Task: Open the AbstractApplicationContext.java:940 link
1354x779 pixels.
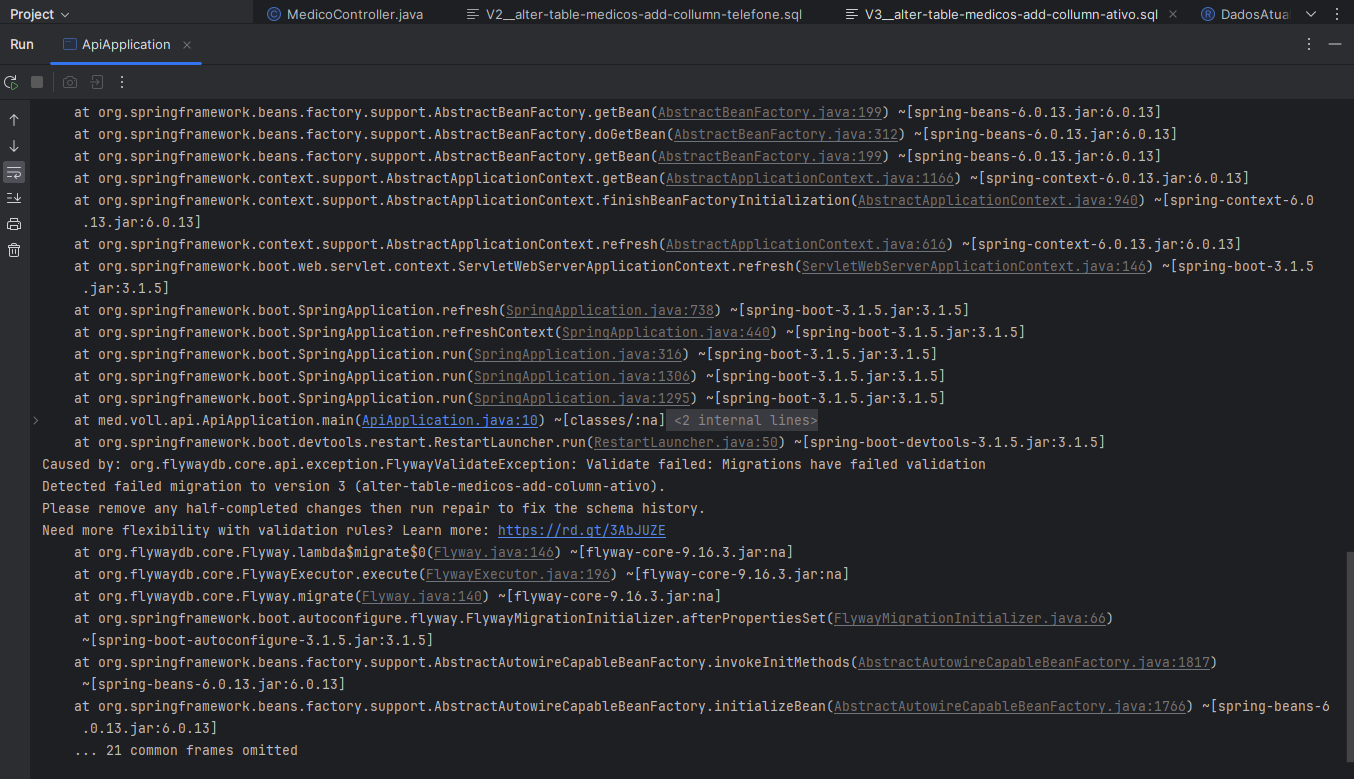Action: 998,201
